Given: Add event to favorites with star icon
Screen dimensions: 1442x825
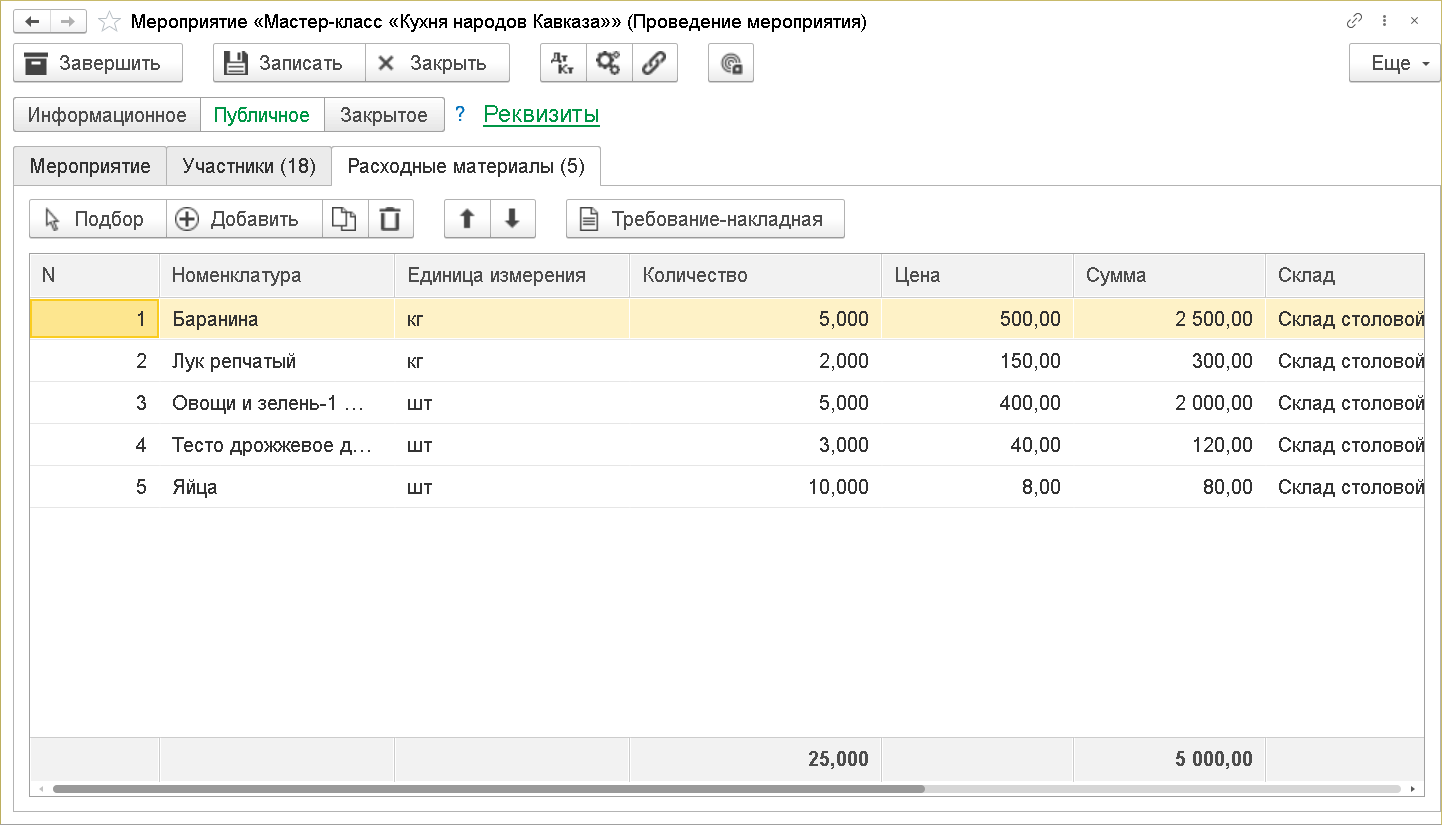Looking at the screenshot, I should pyautogui.click(x=111, y=21).
